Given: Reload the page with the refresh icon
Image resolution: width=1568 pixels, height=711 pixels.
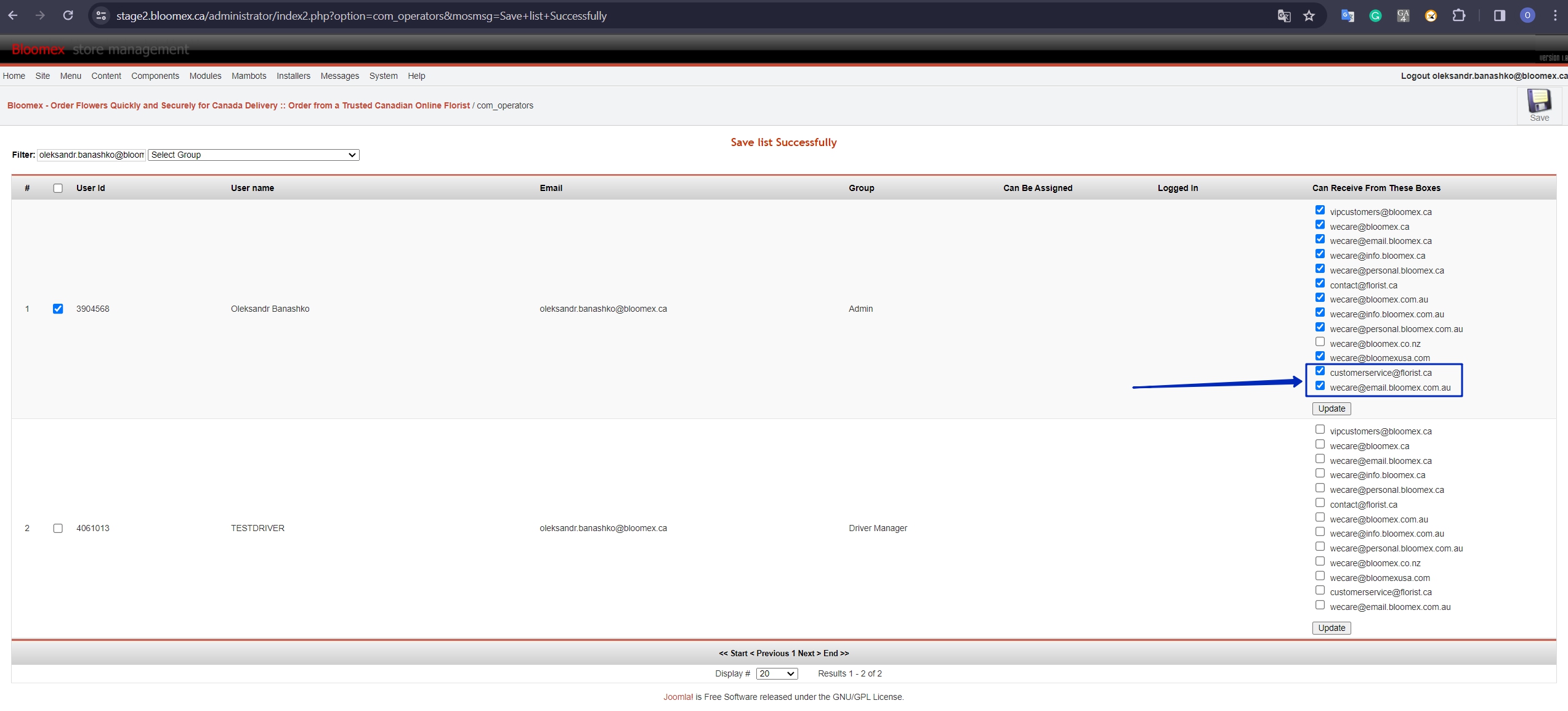Looking at the screenshot, I should 68,15.
